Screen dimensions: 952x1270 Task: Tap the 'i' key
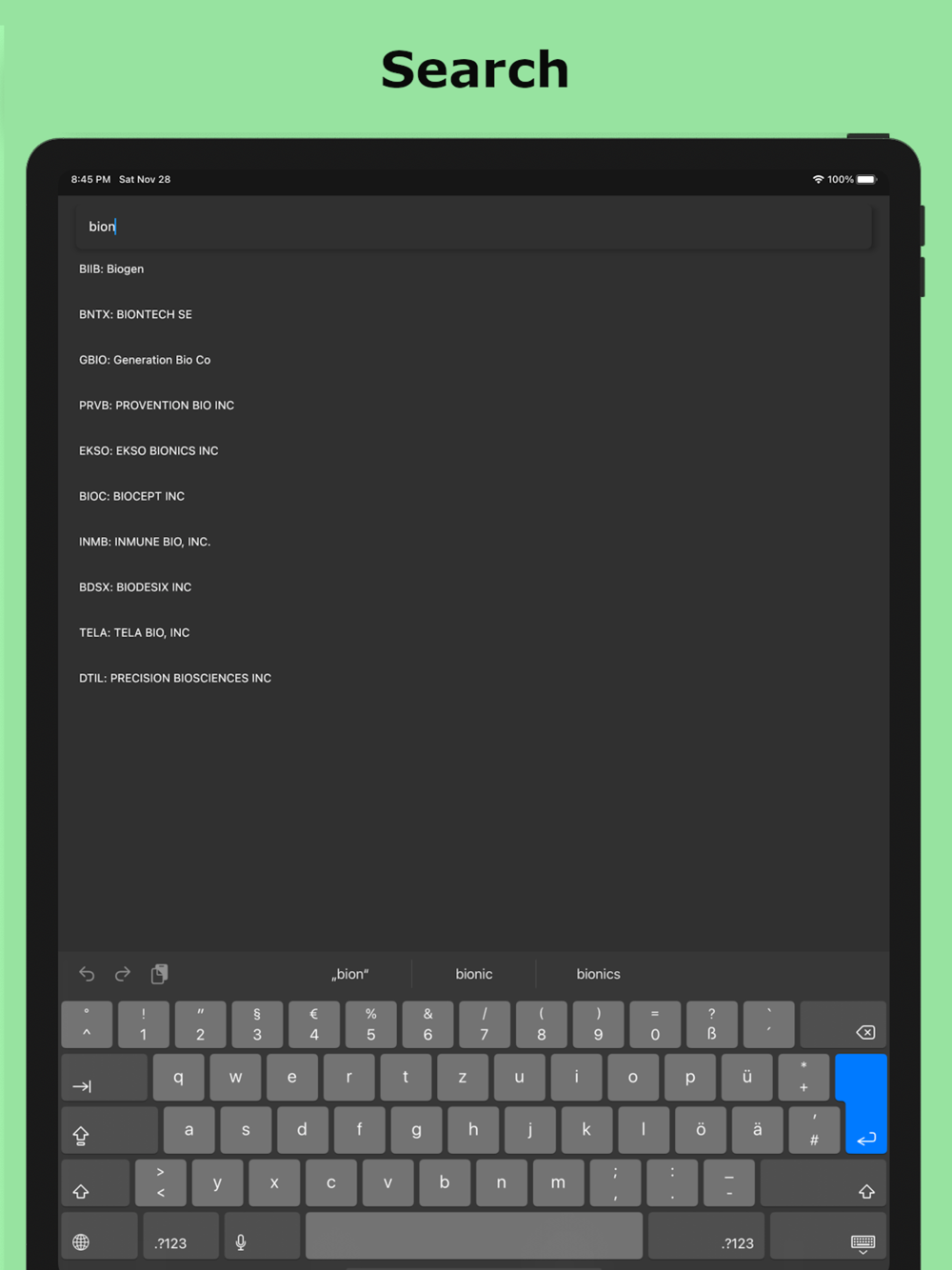[576, 1077]
